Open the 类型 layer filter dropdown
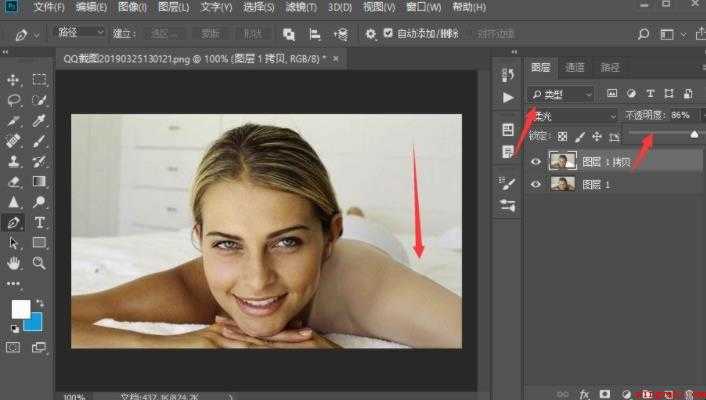 pyautogui.click(x=561, y=94)
